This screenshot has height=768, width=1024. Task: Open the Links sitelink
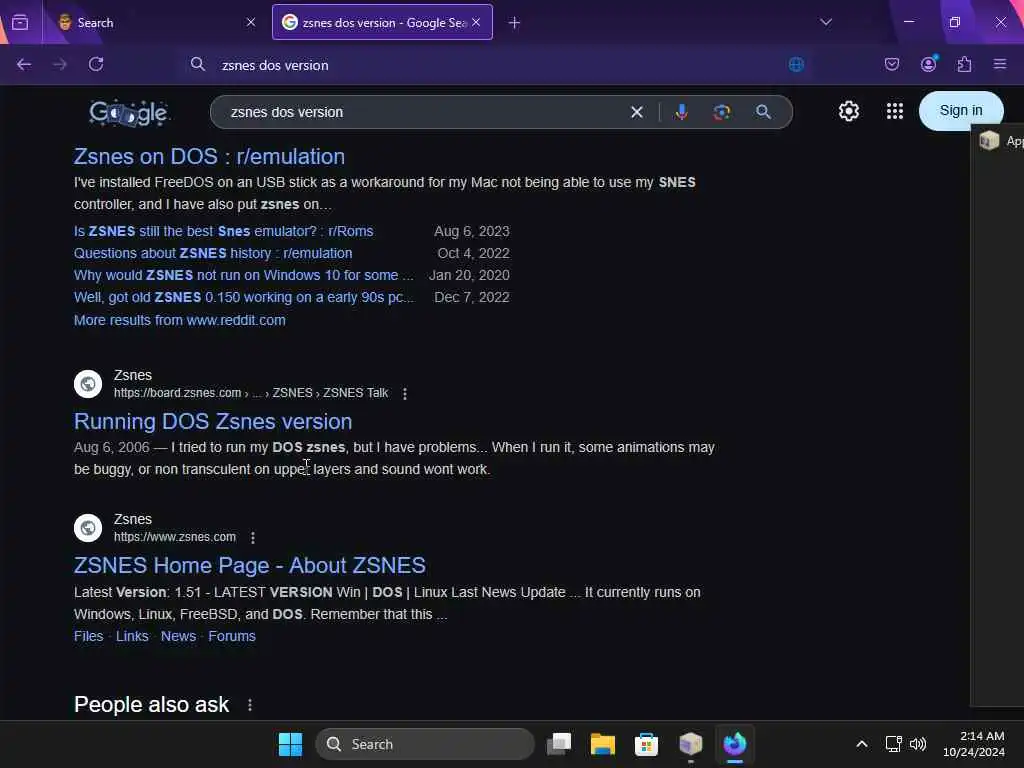[x=132, y=636]
